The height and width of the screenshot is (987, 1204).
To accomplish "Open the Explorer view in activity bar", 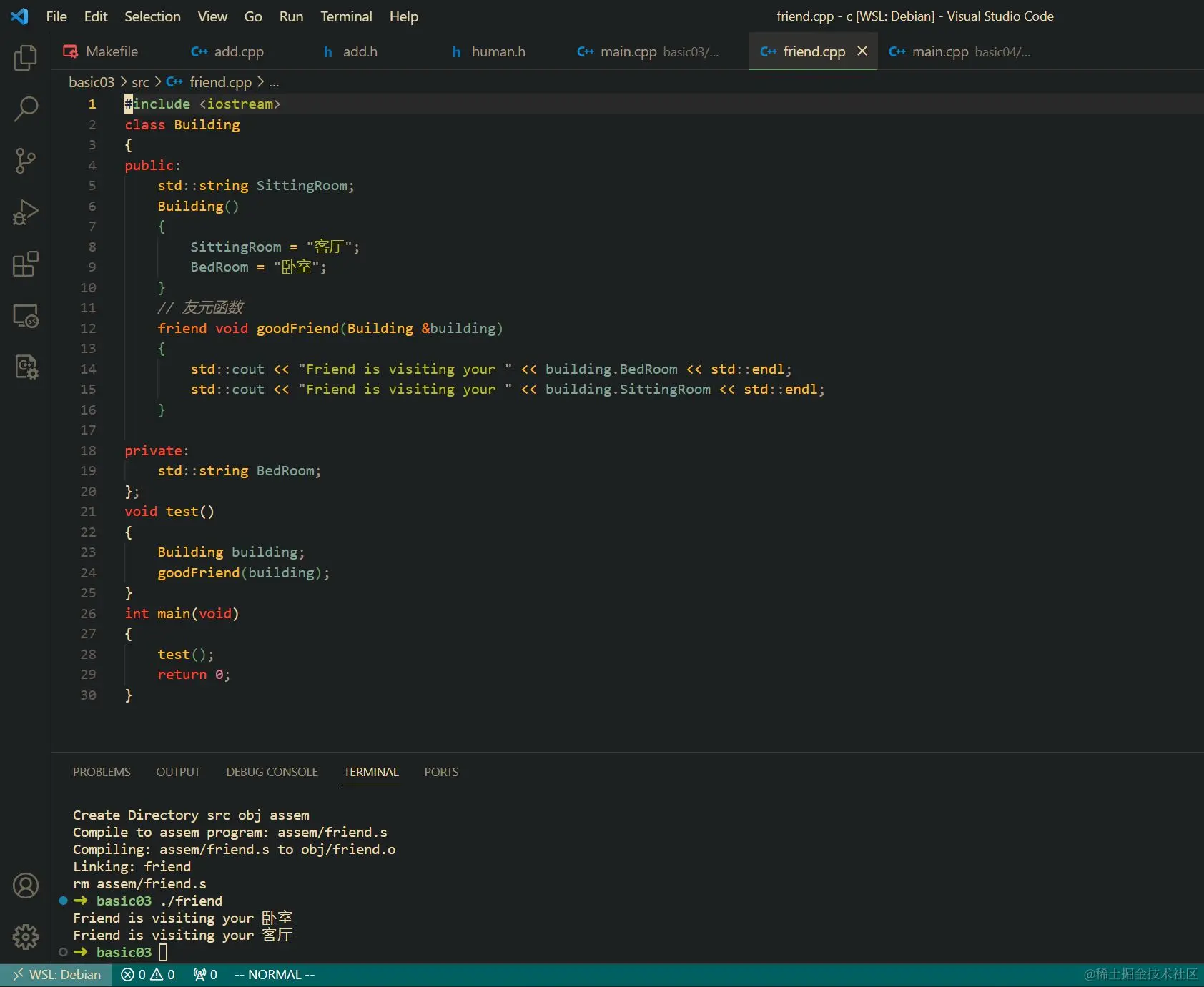I will pos(26,58).
